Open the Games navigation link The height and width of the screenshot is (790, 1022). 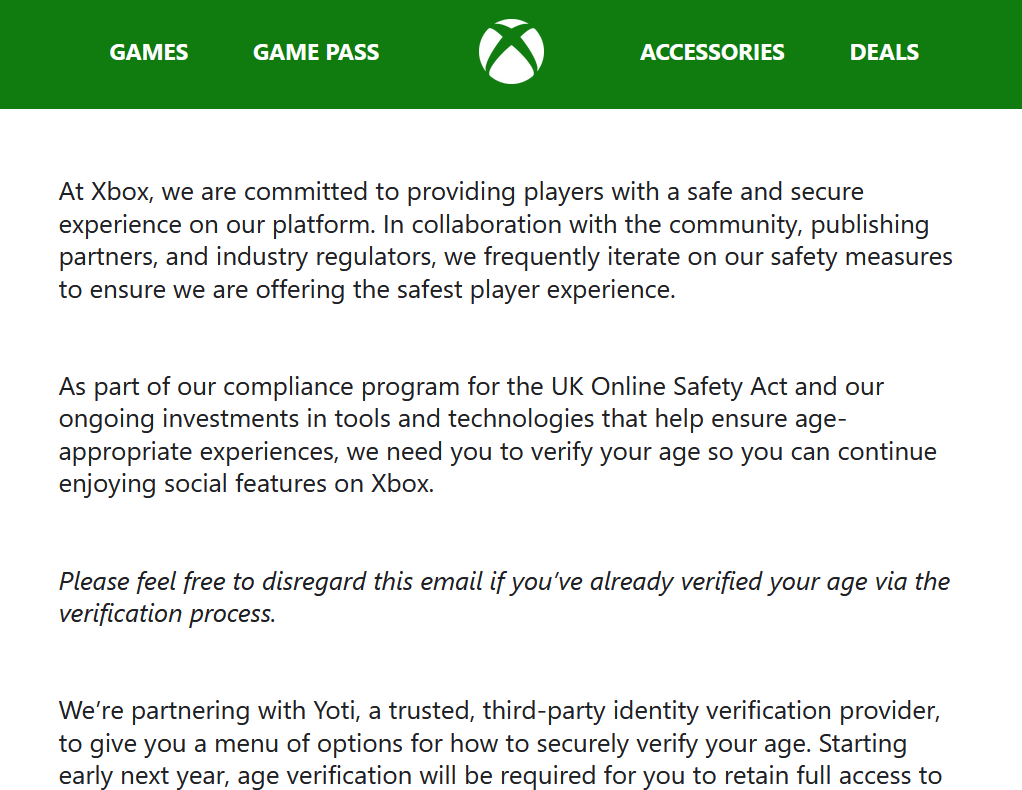click(149, 52)
